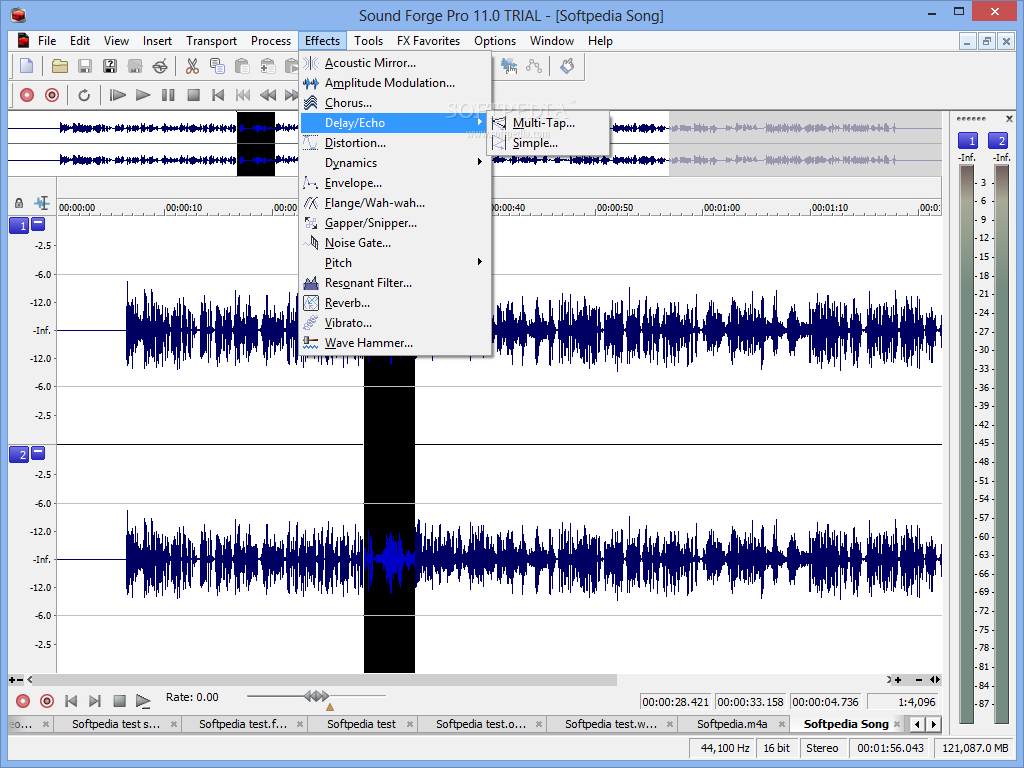Viewport: 1024px width, 768px height.
Task: Expand the Delay/Echo submenu arrow
Action: [x=480, y=123]
